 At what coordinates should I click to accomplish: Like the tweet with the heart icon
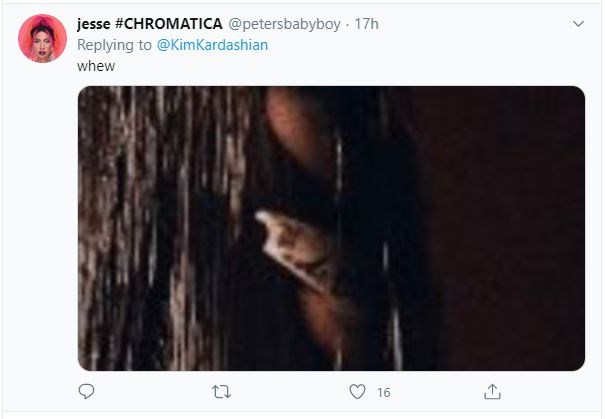pyautogui.click(x=357, y=392)
